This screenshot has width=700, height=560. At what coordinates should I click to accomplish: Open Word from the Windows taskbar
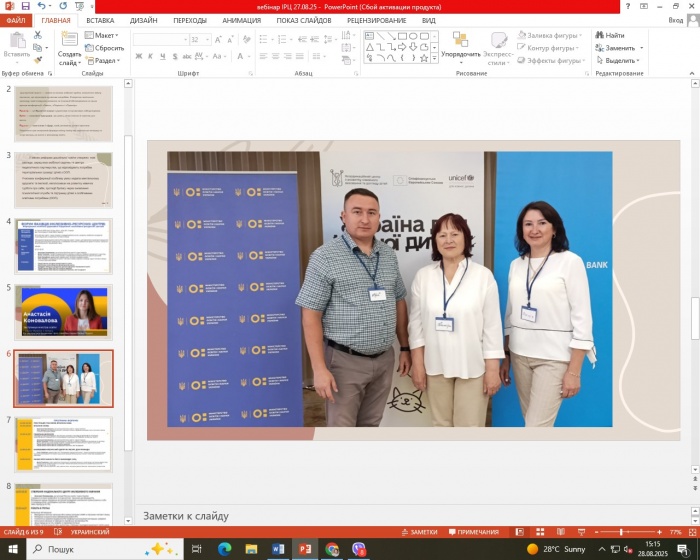point(278,549)
